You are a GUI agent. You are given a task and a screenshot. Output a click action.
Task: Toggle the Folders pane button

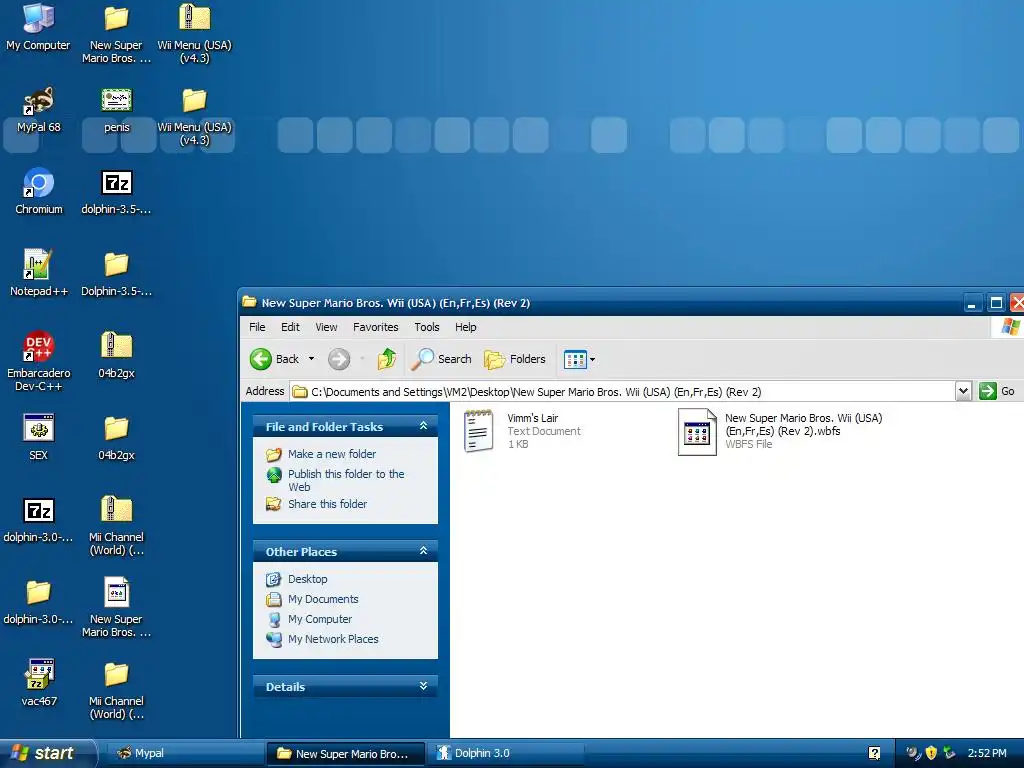[515, 359]
